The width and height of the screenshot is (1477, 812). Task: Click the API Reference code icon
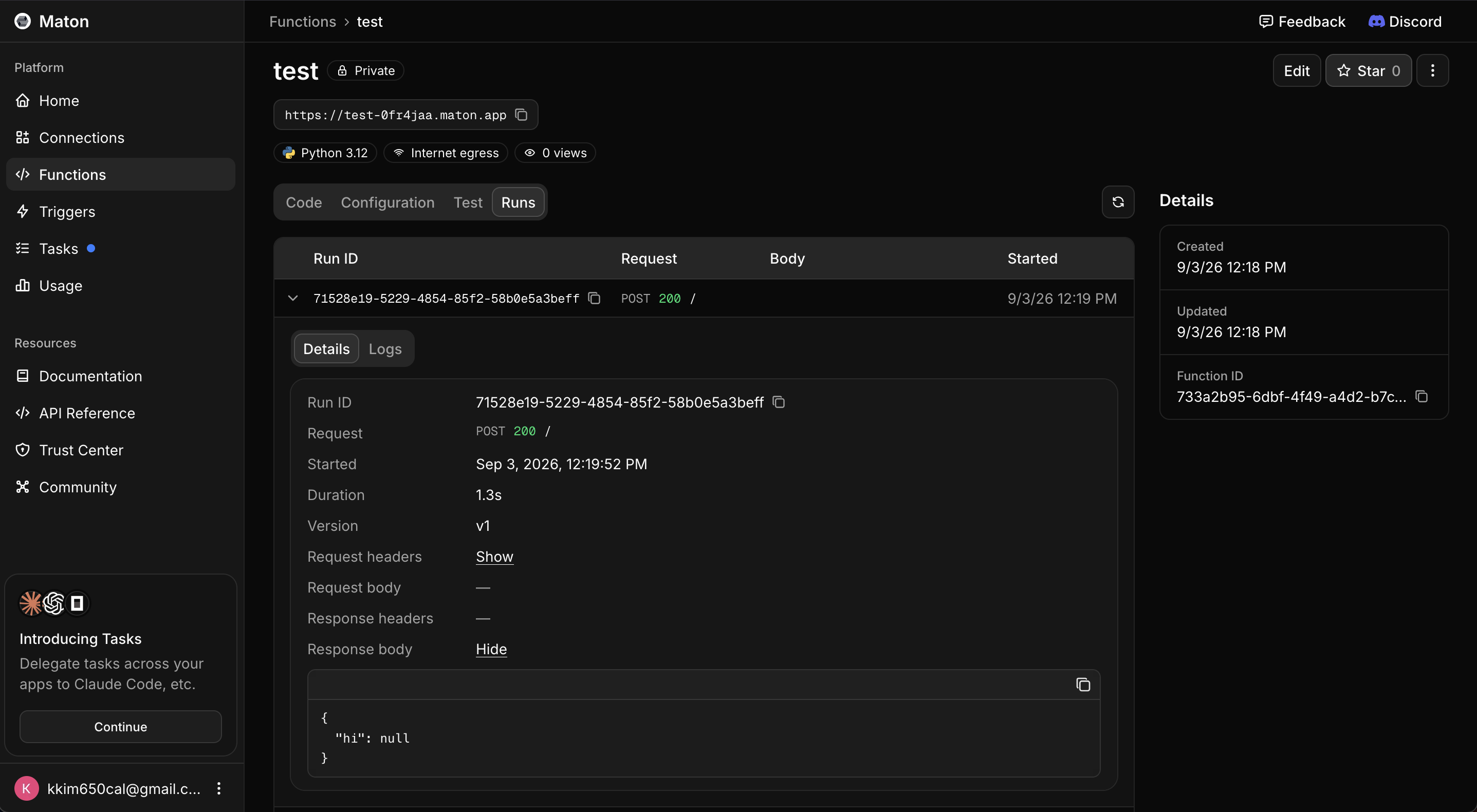(x=23, y=413)
